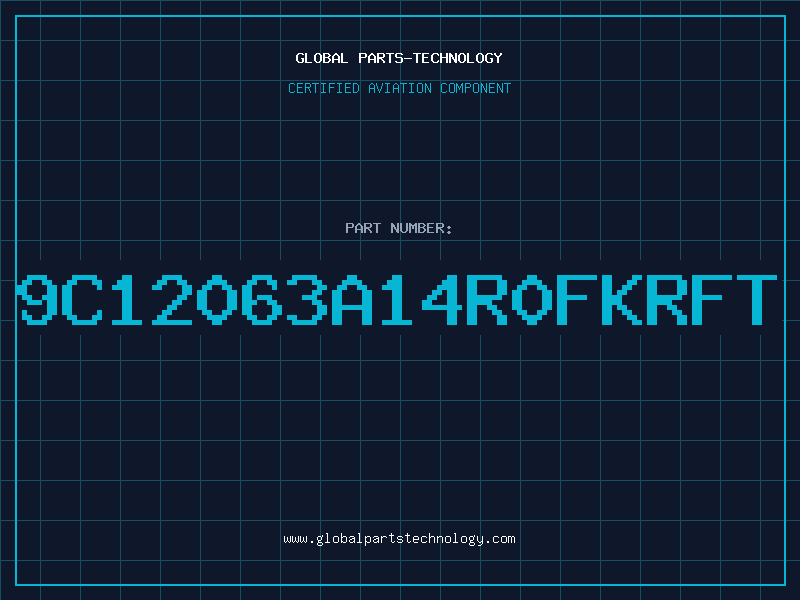Click the GLOBAL PARTS-TECHNOLOGY title
The image size is (800, 600).
point(399,58)
